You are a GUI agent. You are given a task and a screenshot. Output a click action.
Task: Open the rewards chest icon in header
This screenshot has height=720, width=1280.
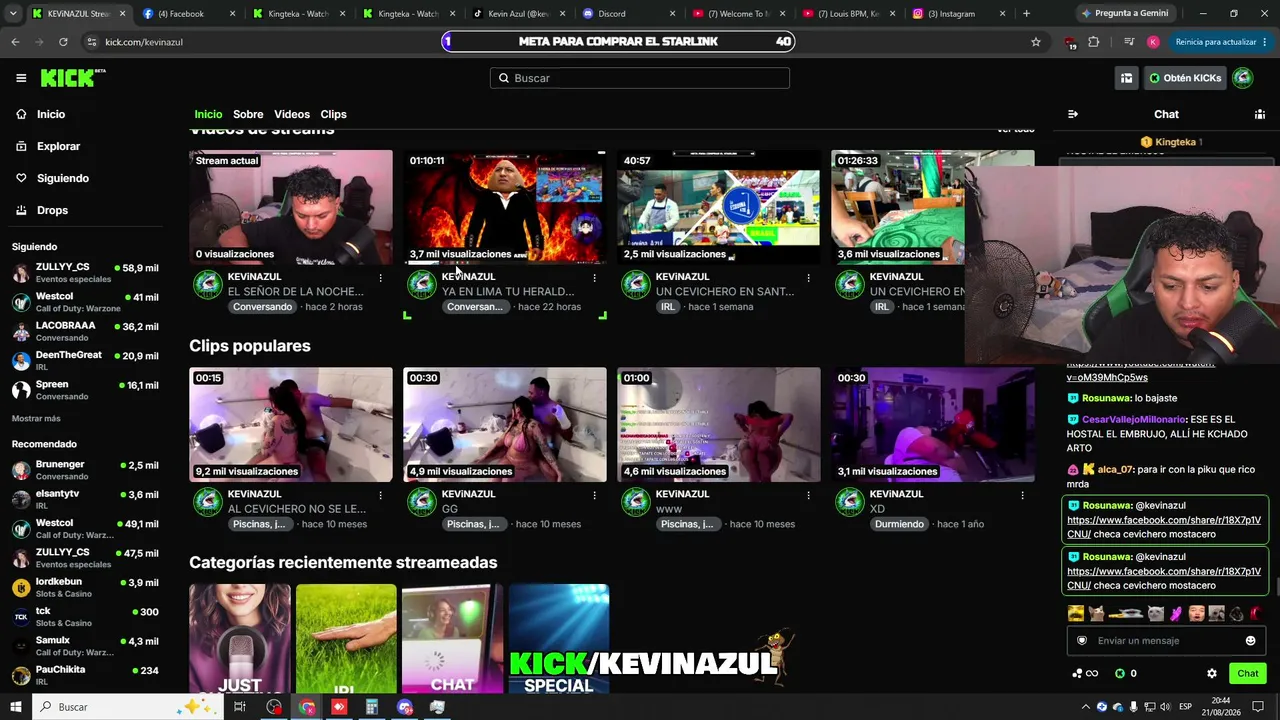(x=1126, y=78)
